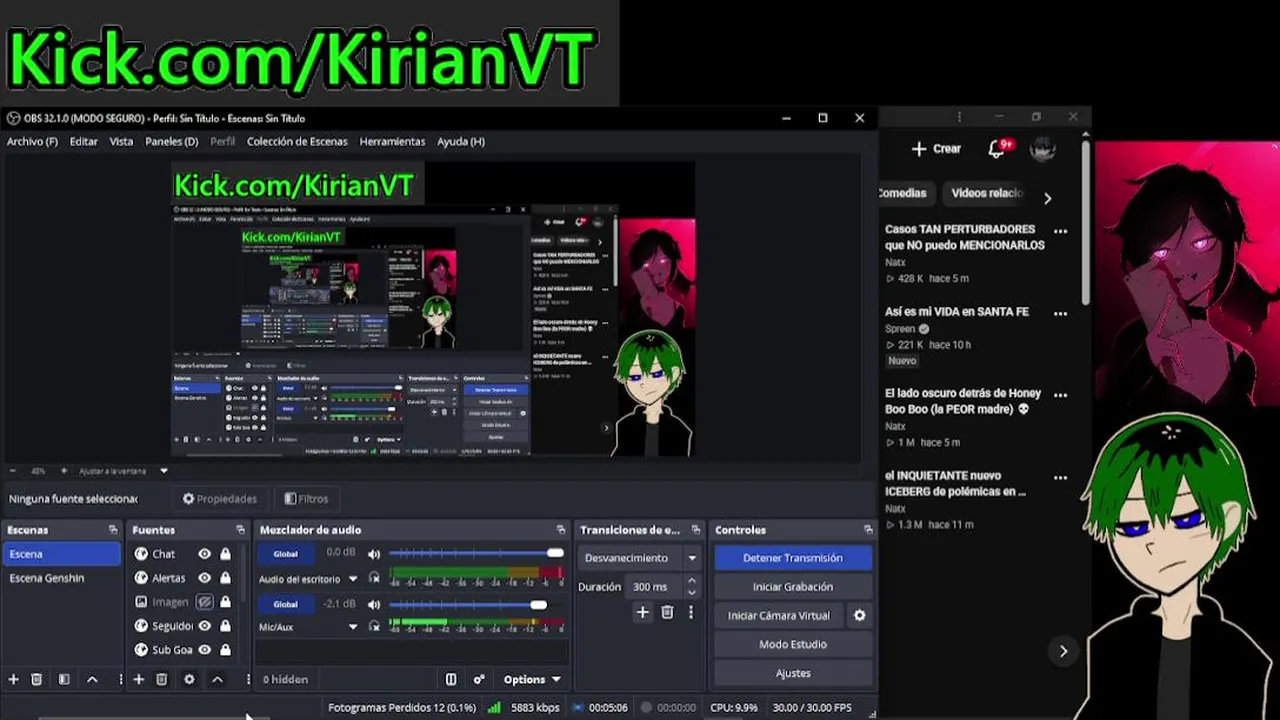Select the Escena Genshin scene

[61, 578]
